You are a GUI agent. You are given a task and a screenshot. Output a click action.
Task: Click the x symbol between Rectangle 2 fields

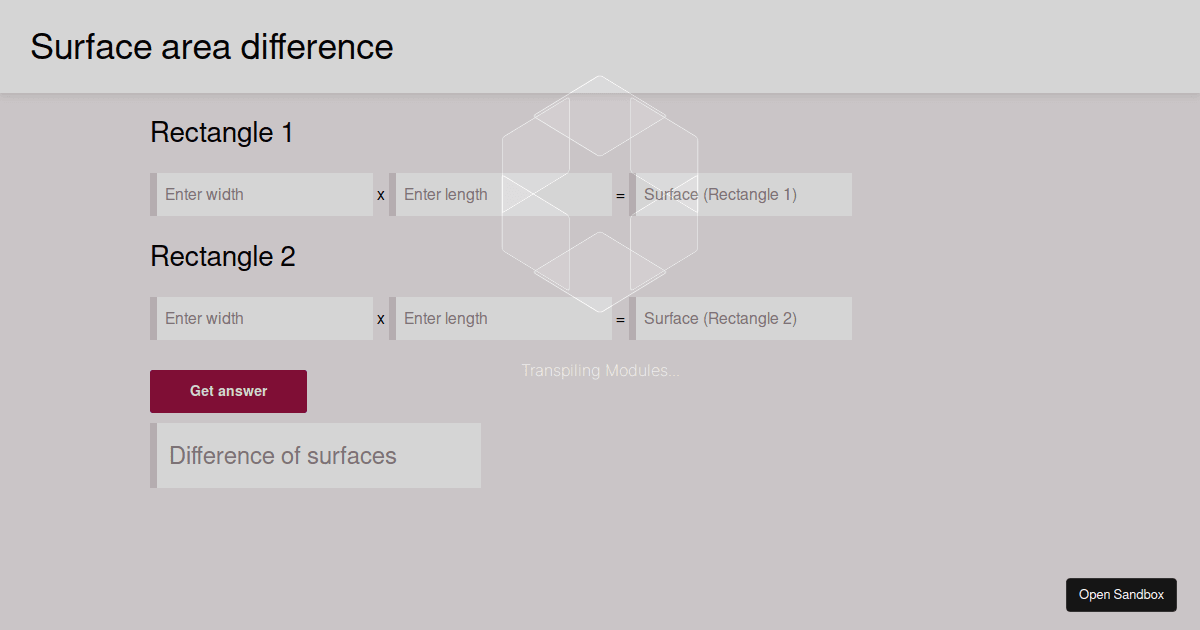click(380, 318)
